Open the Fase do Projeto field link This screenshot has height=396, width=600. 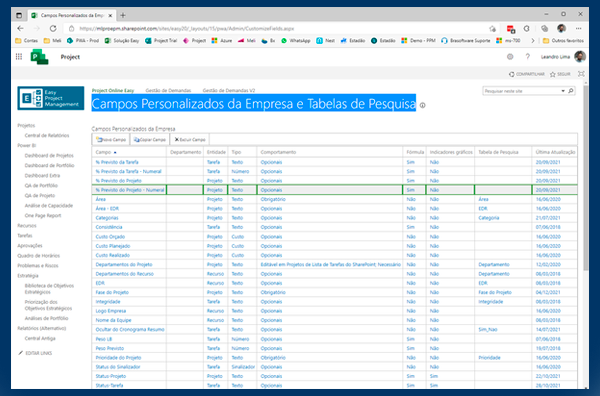click(112, 292)
